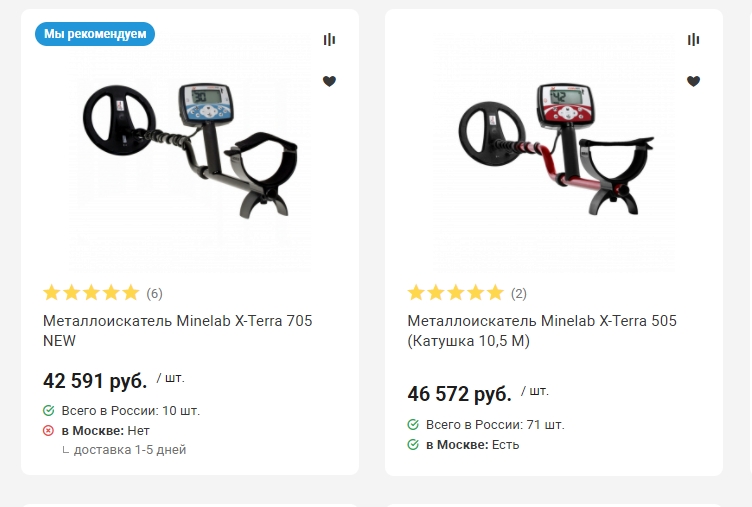Click the X-Terra 505 product image
Image resolution: width=752 pixels, height=507 pixels.
coord(555,150)
